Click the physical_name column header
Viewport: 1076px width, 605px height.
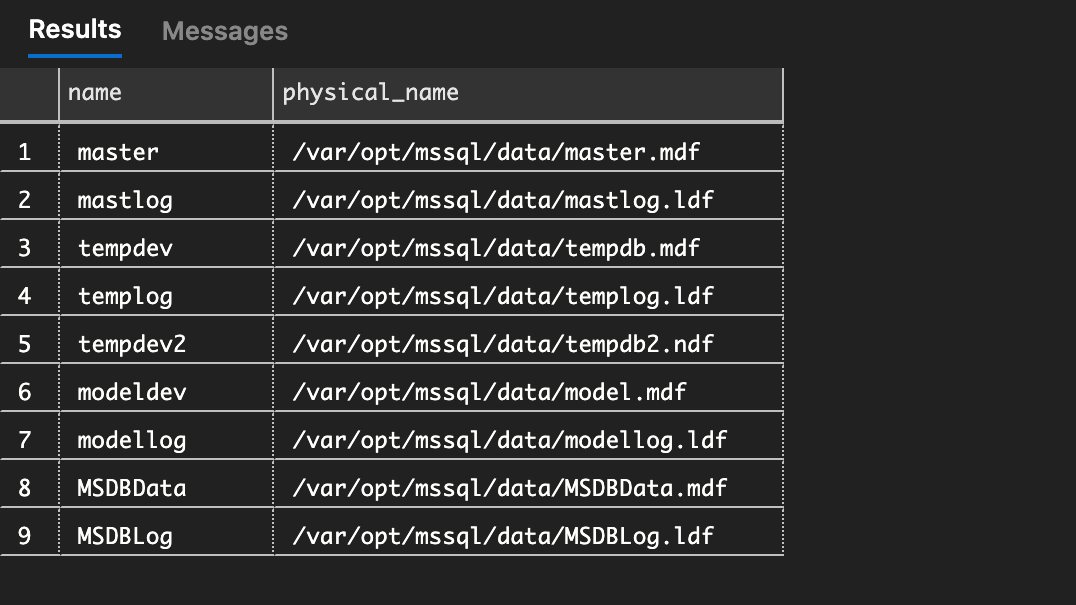pyautogui.click(x=527, y=93)
